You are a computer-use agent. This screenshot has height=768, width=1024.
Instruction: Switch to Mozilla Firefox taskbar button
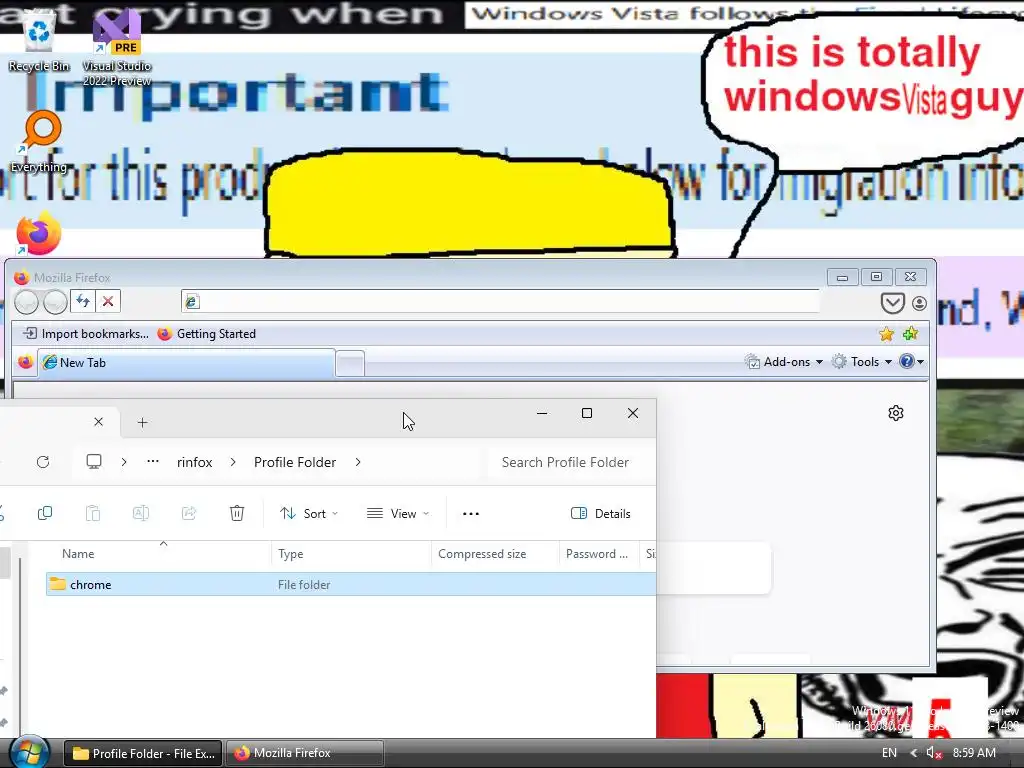[x=304, y=753]
